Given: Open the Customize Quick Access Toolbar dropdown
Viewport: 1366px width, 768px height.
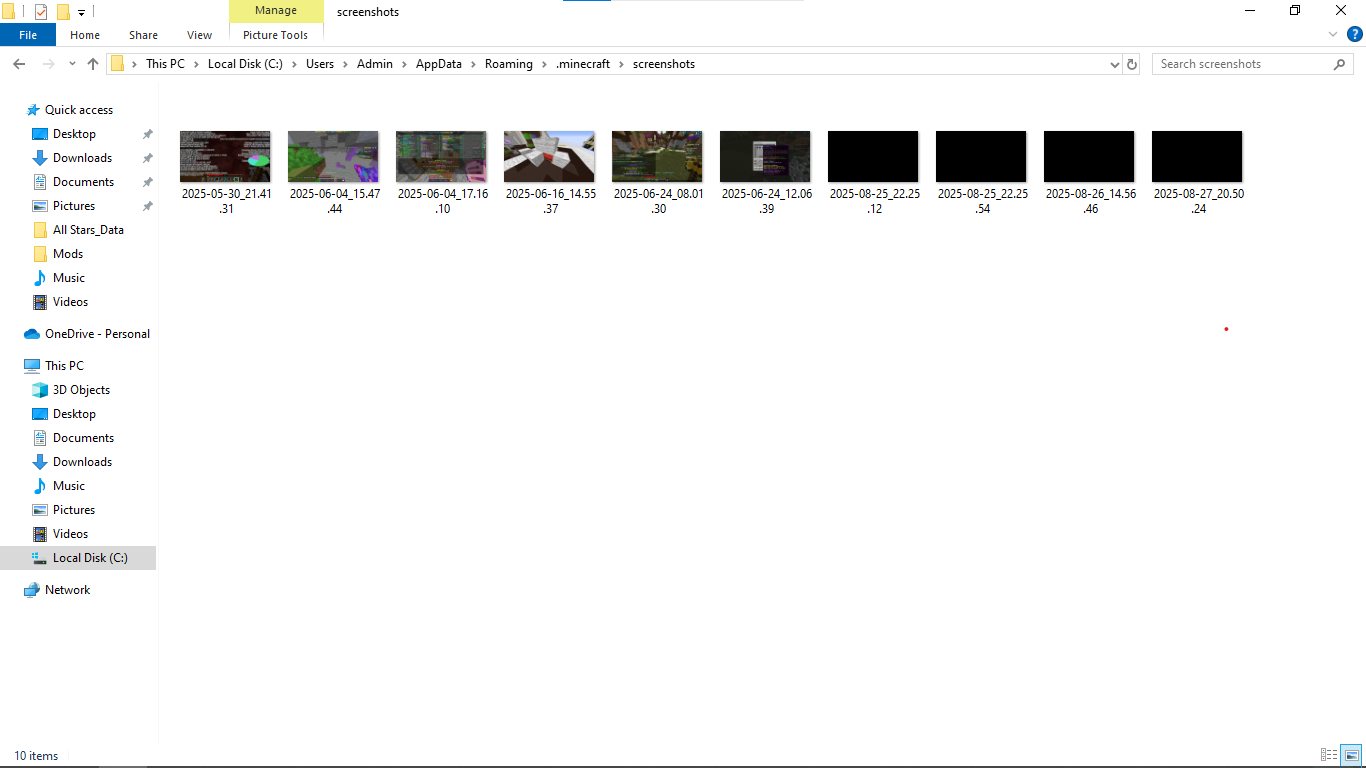Looking at the screenshot, I should coord(81,13).
